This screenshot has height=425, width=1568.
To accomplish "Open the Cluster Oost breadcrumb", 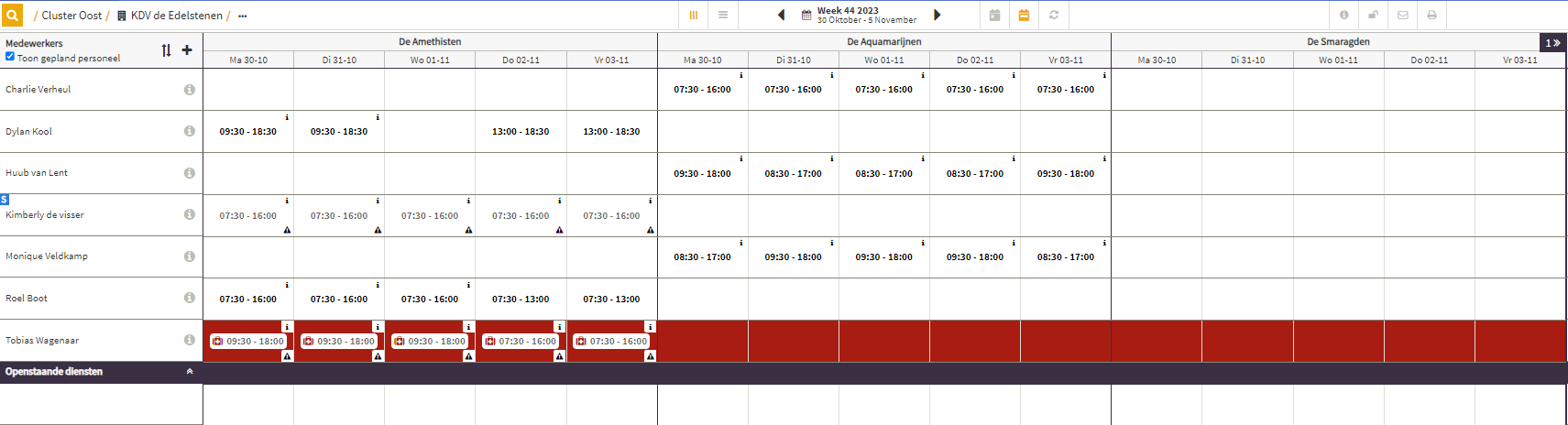I will click(x=71, y=16).
